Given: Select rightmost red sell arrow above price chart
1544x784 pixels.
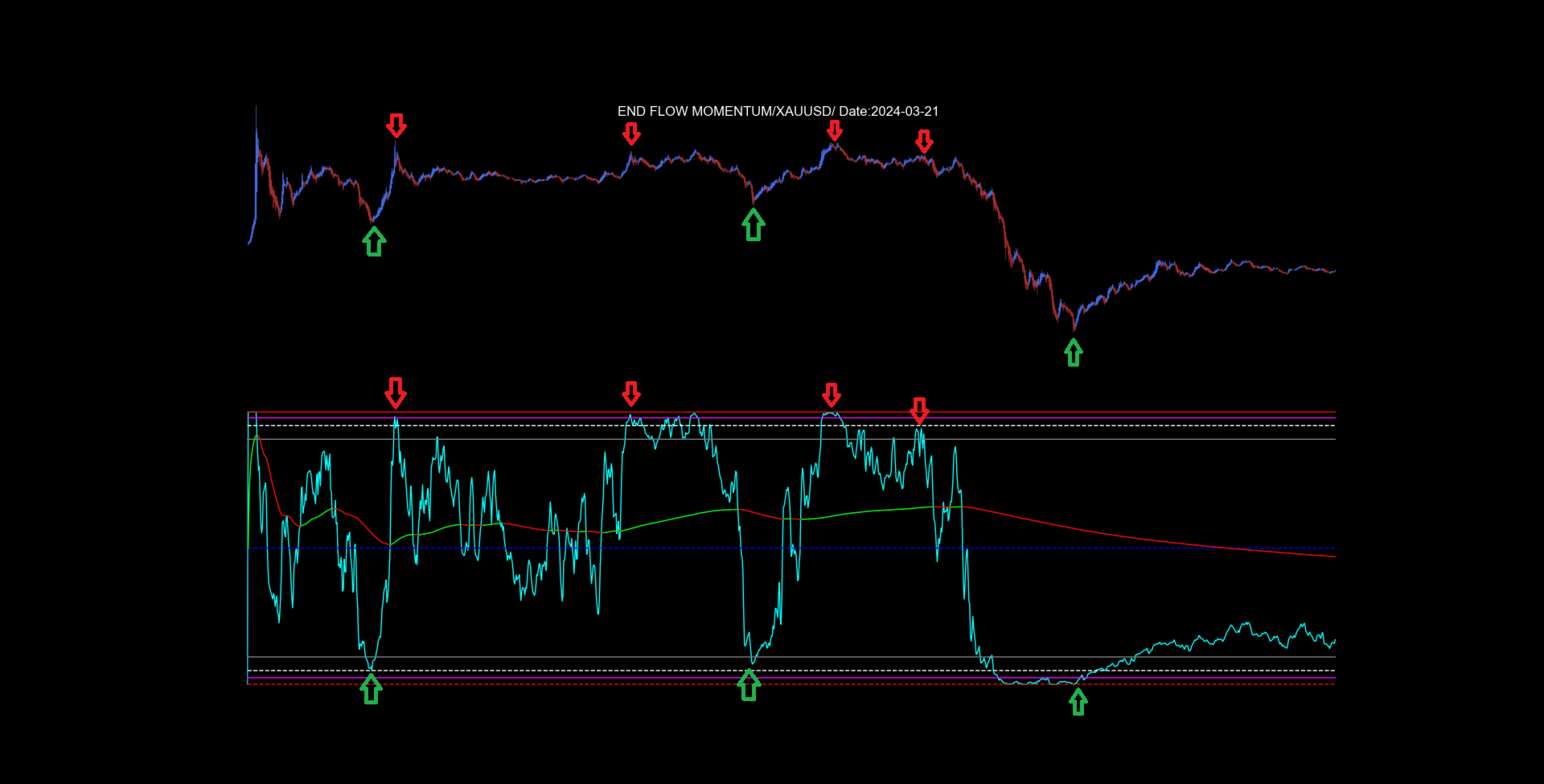Looking at the screenshot, I should (924, 142).
